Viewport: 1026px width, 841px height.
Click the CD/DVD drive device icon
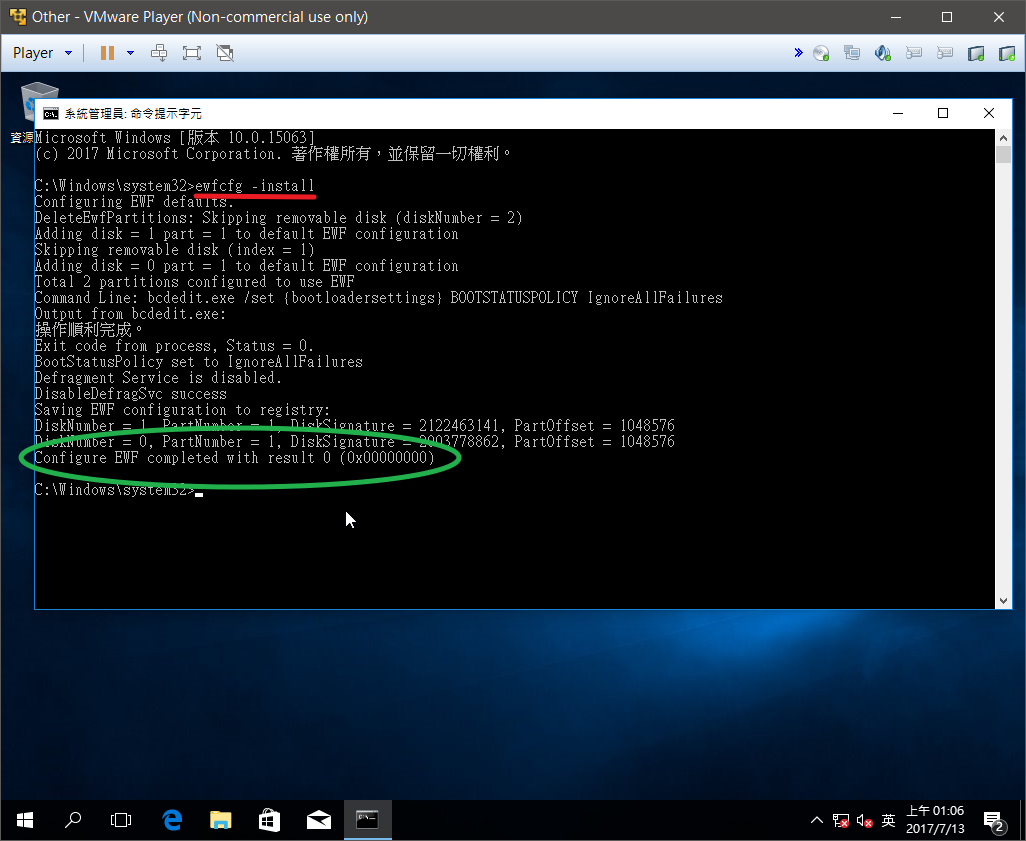tap(821, 53)
